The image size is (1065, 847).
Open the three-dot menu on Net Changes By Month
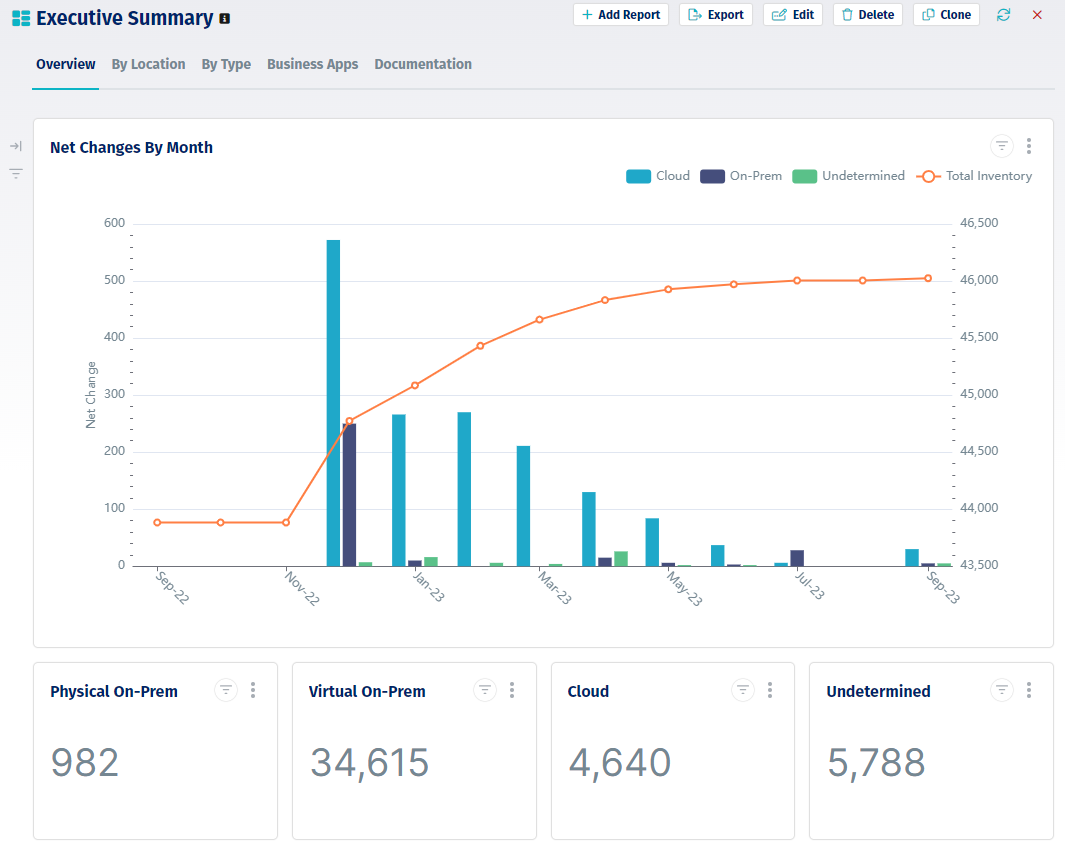[1029, 146]
